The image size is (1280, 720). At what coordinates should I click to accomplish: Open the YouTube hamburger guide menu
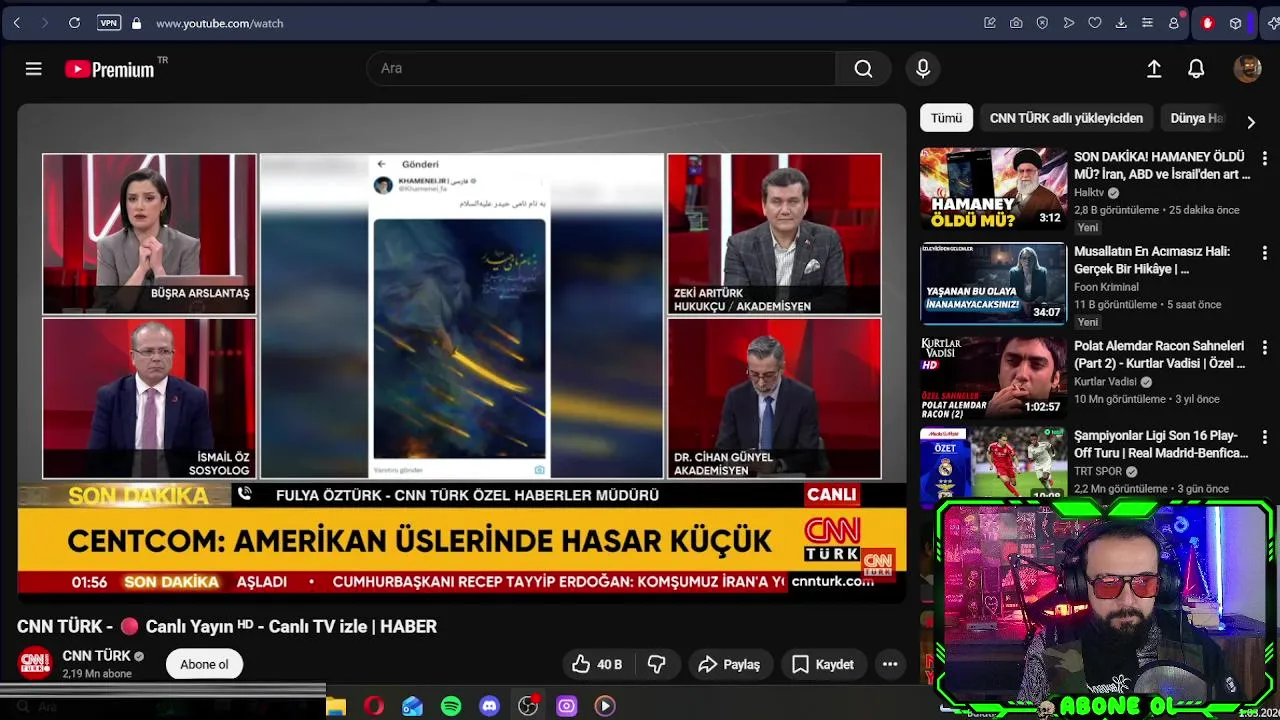34,69
